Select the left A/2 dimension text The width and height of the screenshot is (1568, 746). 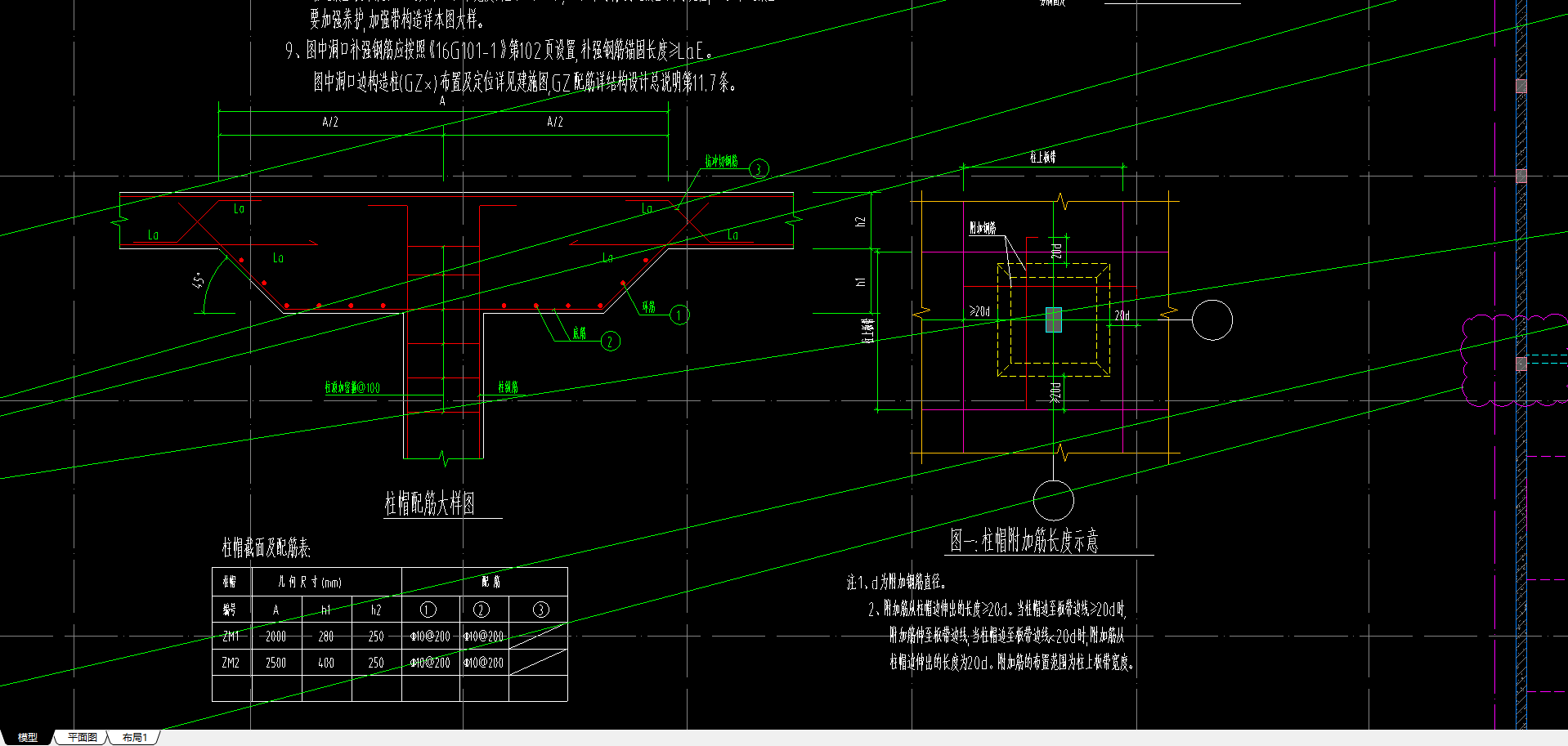(330, 122)
